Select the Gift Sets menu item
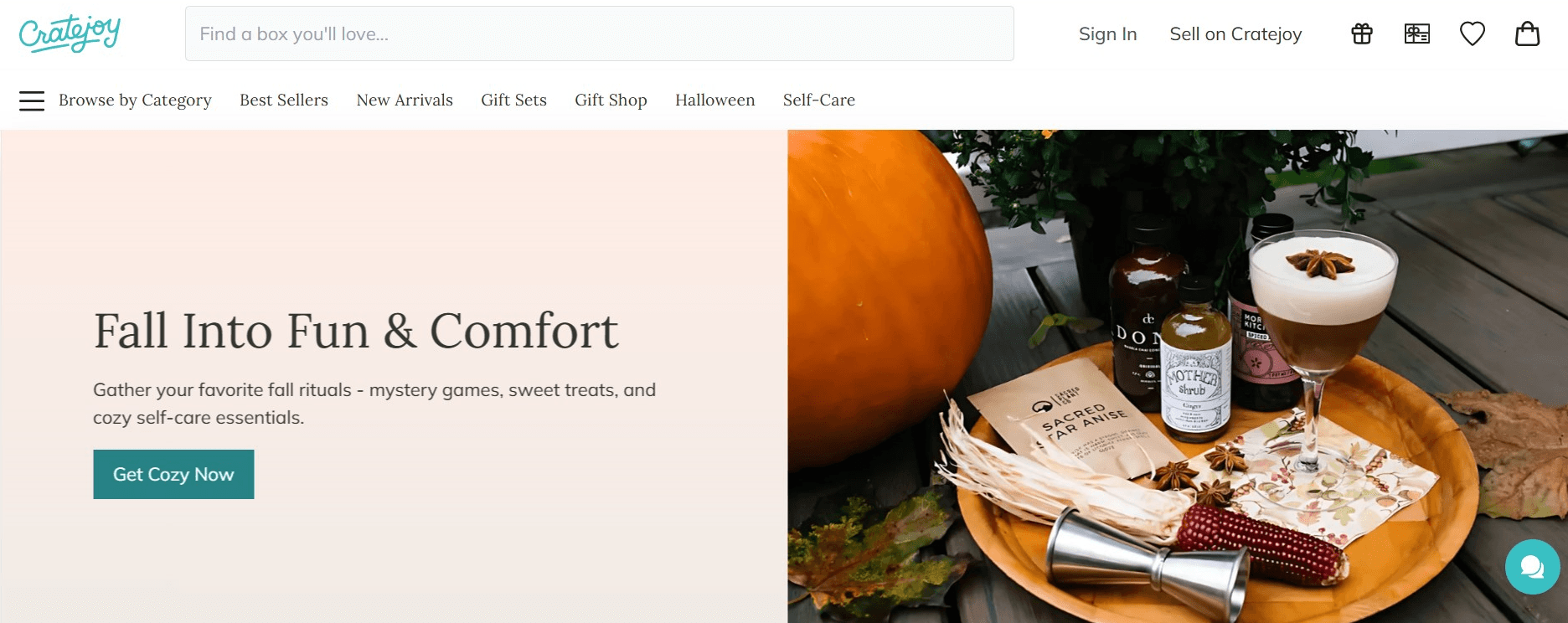This screenshot has height=623, width=1568. 513,100
